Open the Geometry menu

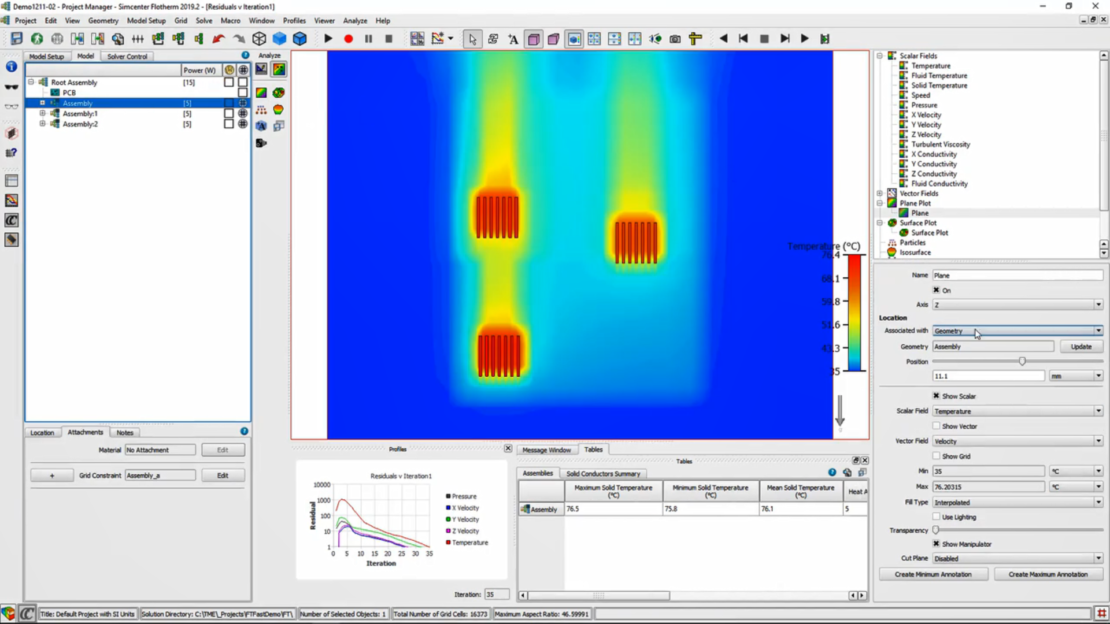[103, 20]
